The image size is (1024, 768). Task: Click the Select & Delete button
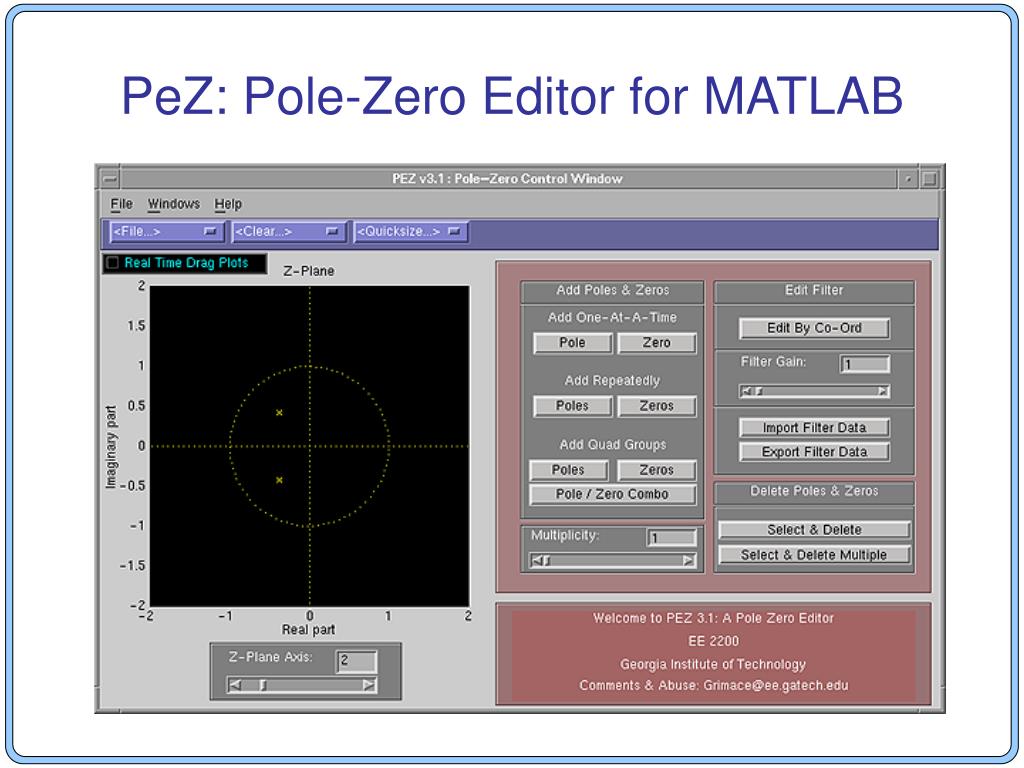click(x=814, y=530)
